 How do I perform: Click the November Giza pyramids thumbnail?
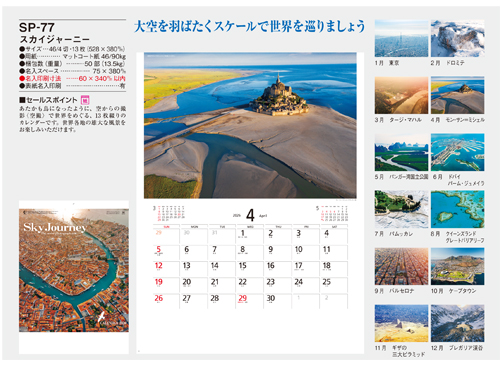click(x=401, y=323)
